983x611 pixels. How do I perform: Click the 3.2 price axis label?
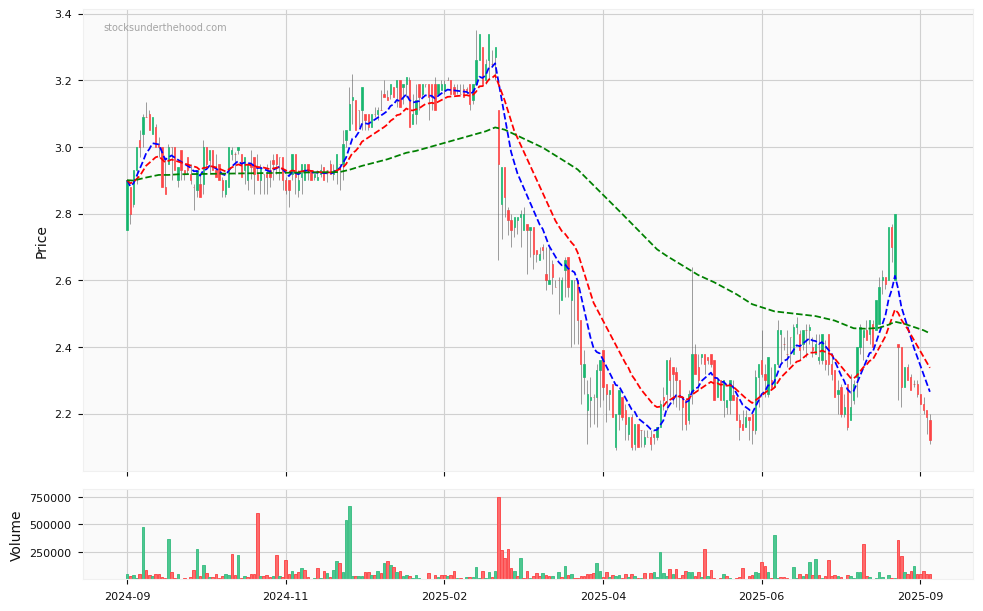point(63,81)
